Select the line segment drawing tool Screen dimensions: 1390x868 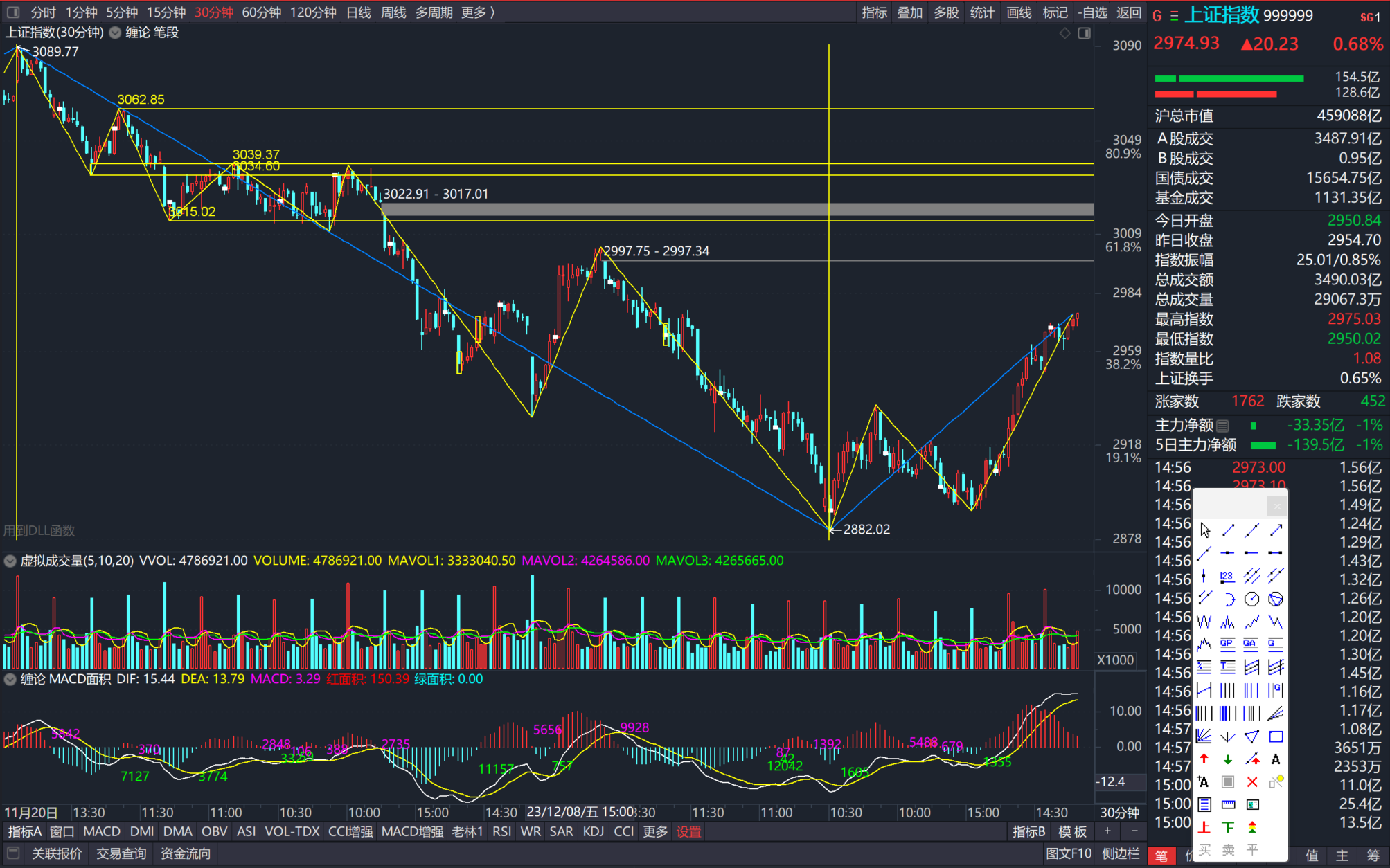1228,530
